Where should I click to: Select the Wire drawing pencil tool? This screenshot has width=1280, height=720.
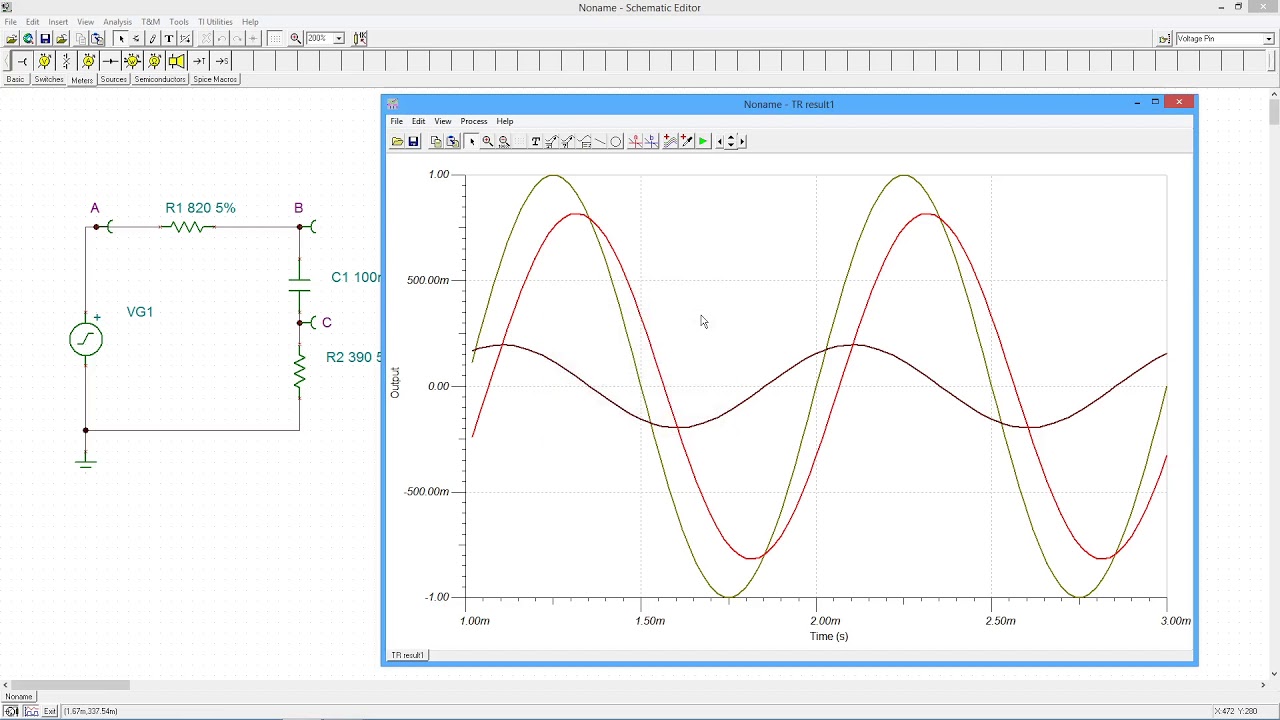point(153,39)
